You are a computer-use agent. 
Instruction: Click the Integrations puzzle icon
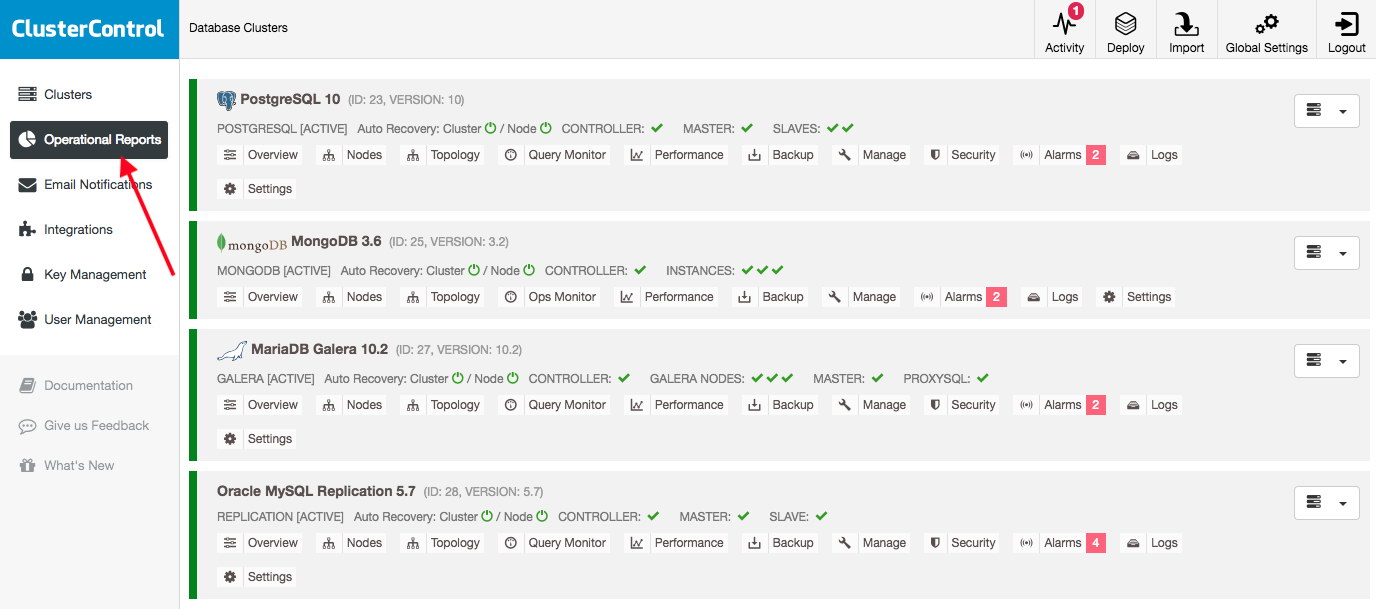[x=27, y=230]
